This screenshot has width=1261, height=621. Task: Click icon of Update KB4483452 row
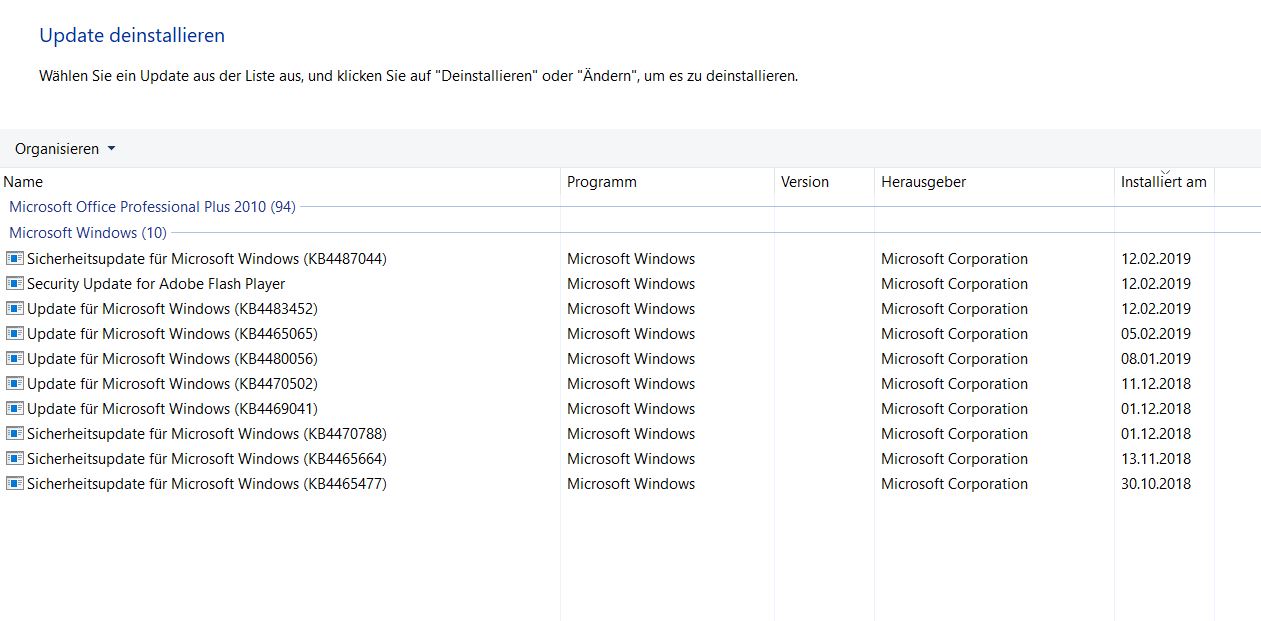pos(15,309)
